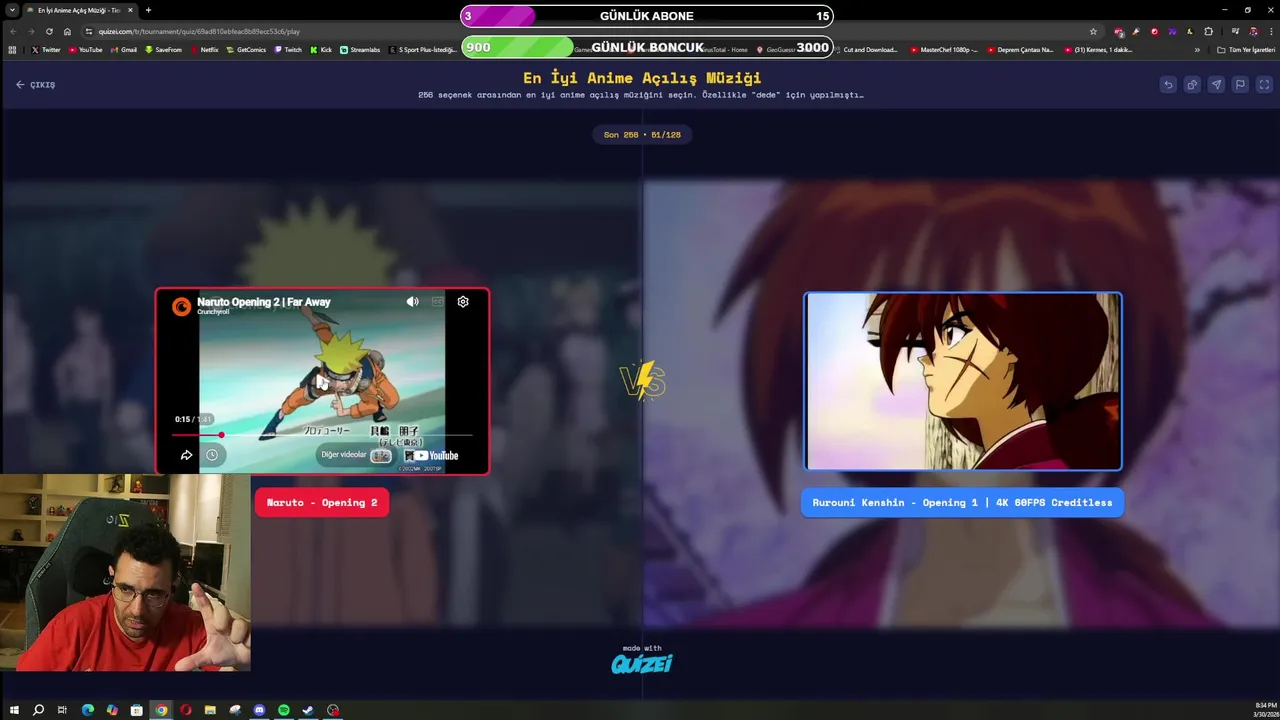Open Opera browser from taskbar
The width and height of the screenshot is (1280, 720).
click(x=185, y=710)
